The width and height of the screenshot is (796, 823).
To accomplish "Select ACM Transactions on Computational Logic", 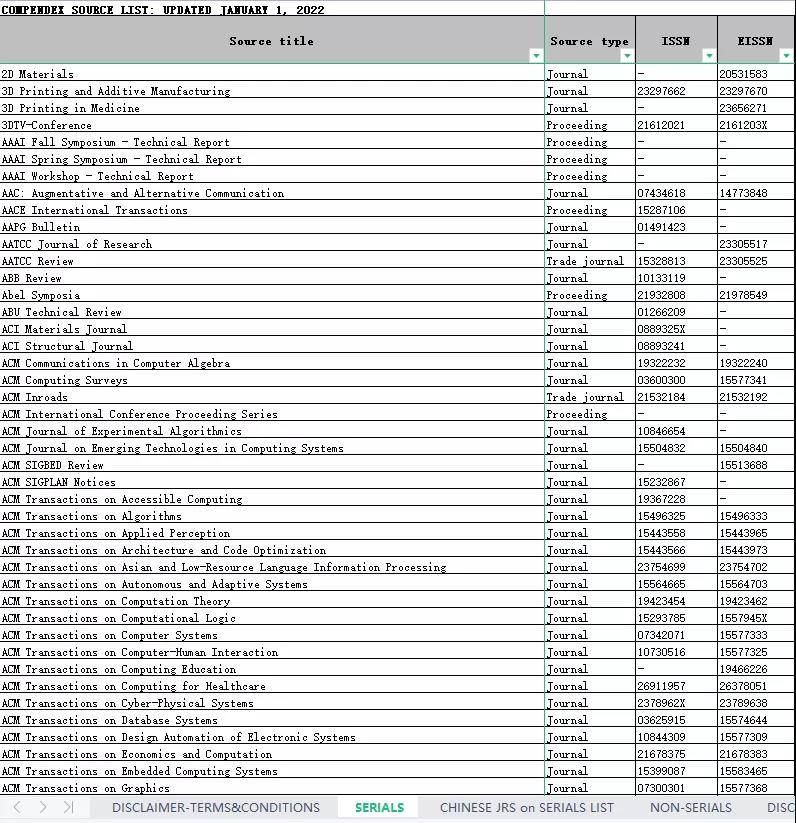I will (272, 618).
